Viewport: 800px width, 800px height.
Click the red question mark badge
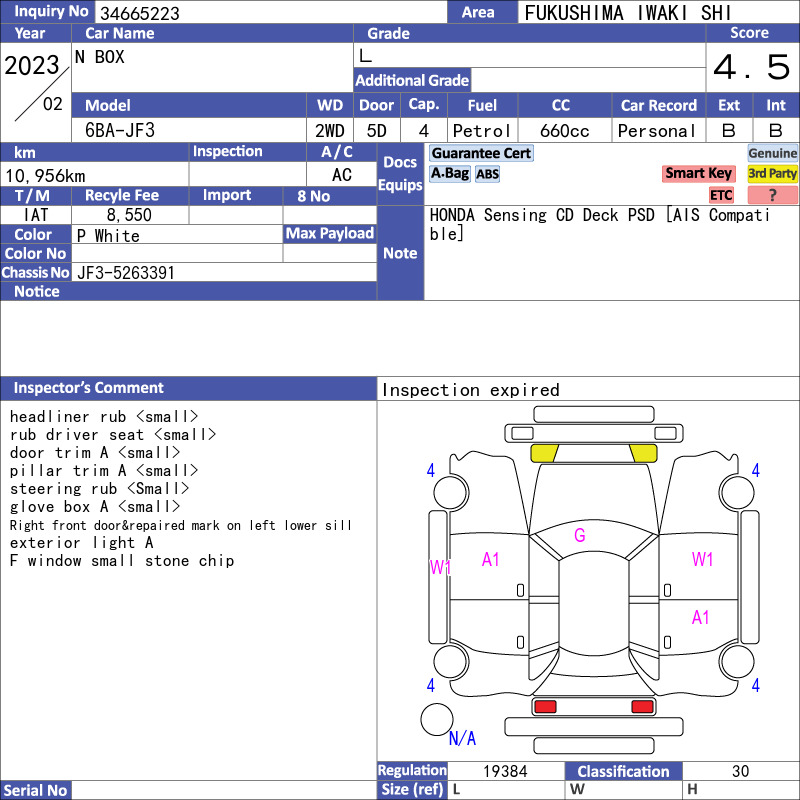772,195
